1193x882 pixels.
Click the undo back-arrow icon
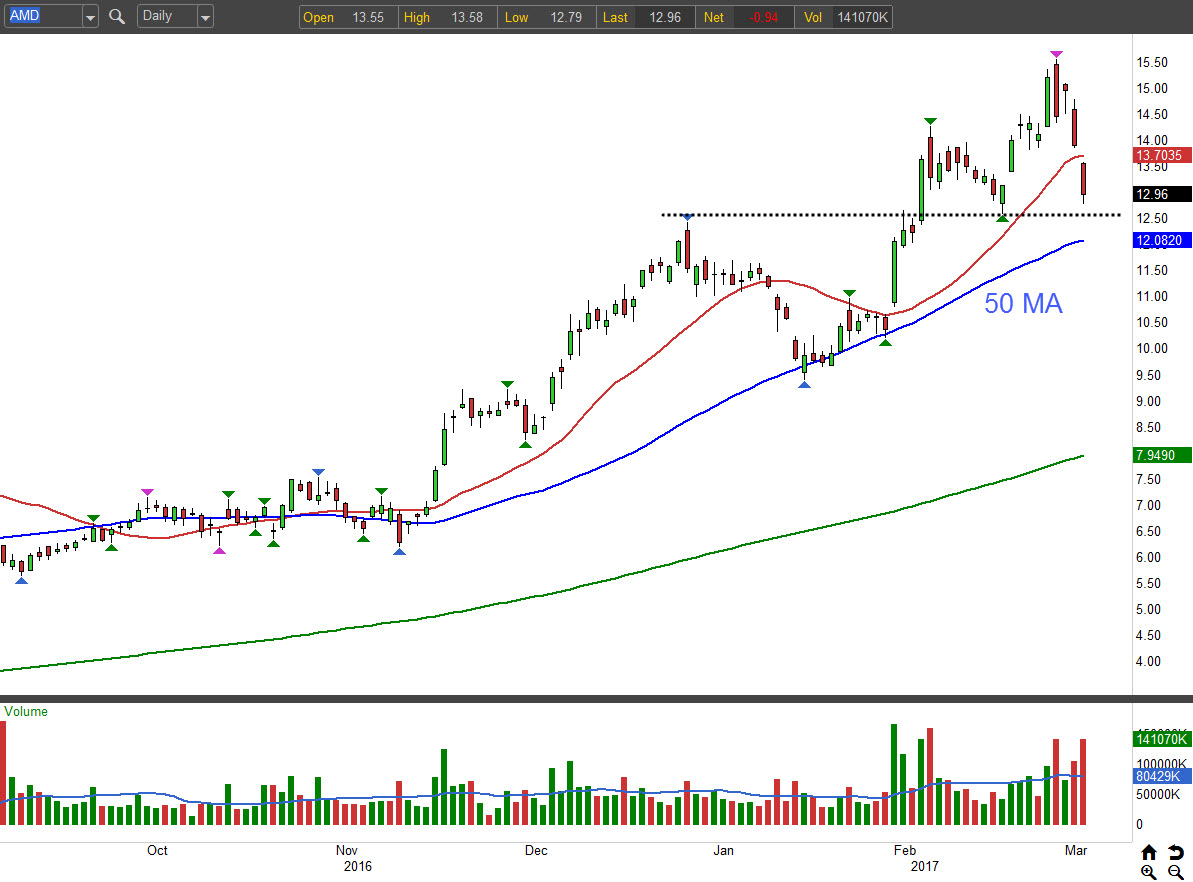tap(1176, 852)
